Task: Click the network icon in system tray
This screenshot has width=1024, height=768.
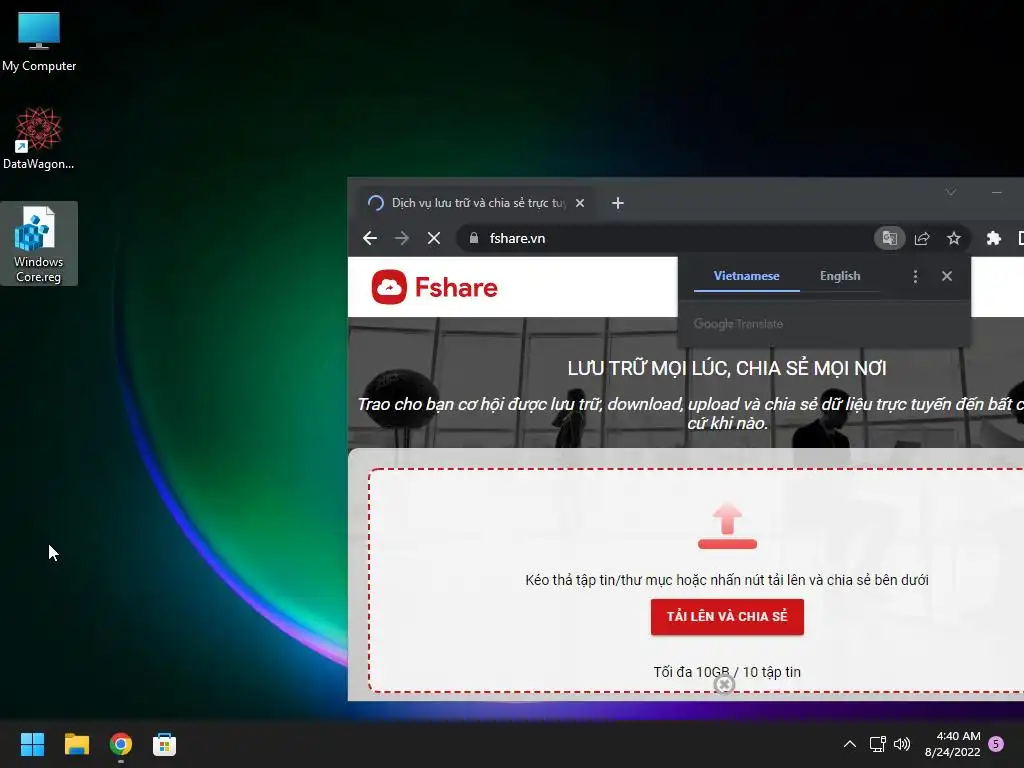Action: (x=877, y=744)
